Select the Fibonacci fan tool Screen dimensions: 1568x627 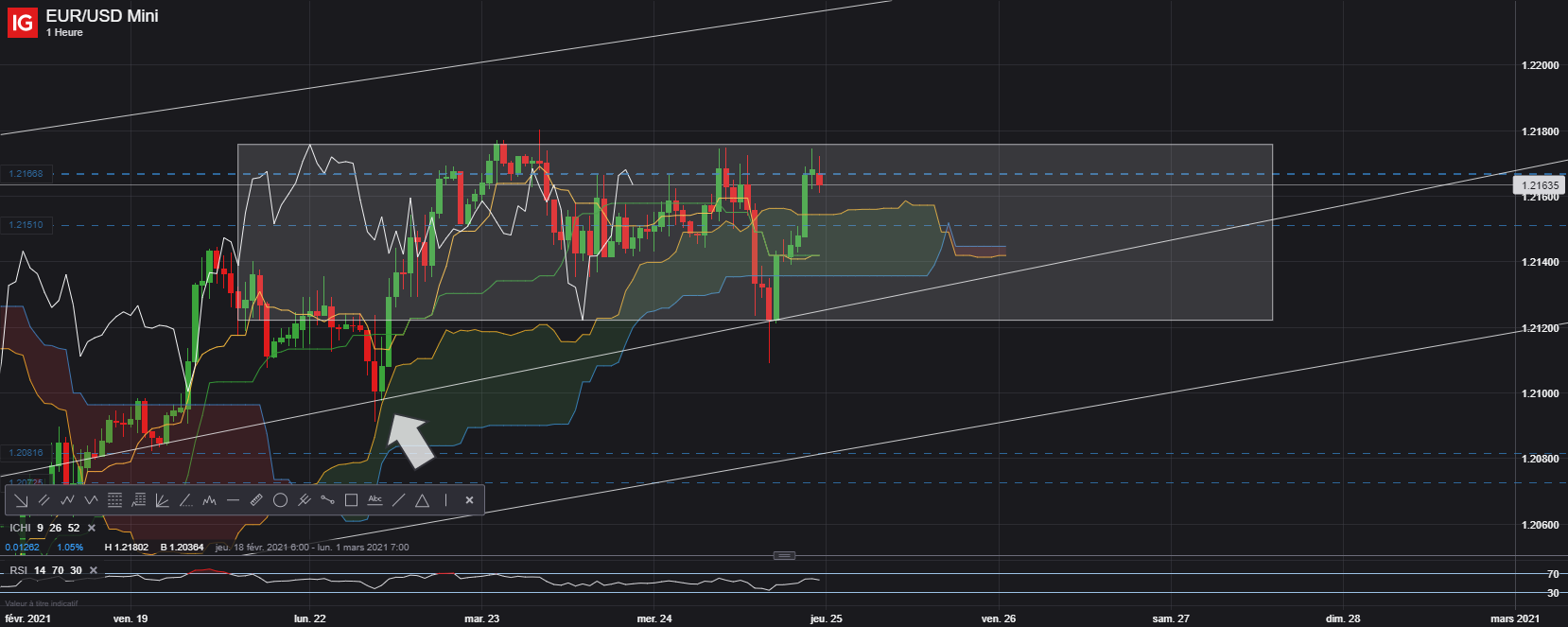tap(162, 500)
